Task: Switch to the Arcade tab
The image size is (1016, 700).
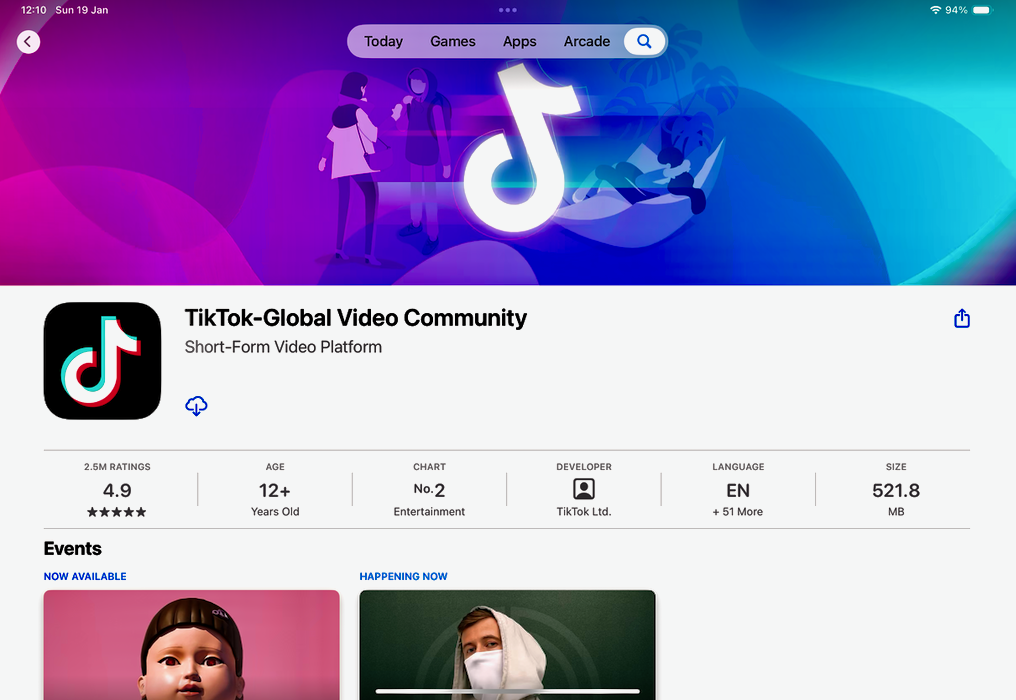Action: 586,41
